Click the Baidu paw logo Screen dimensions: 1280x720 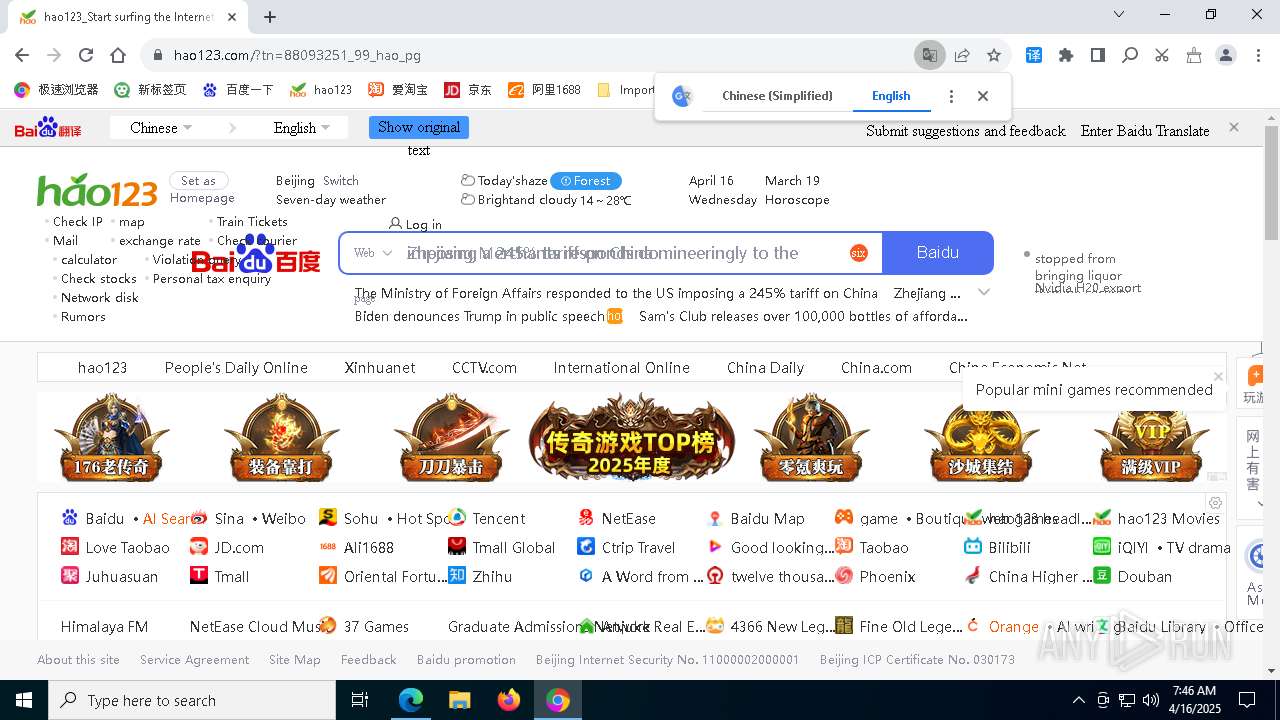coord(256,255)
